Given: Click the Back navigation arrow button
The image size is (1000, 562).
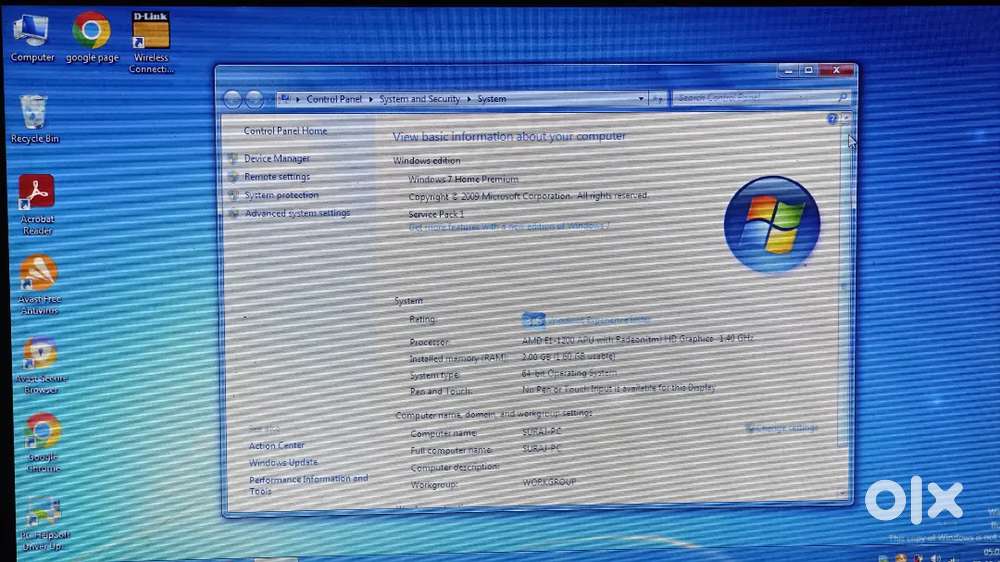Looking at the screenshot, I should tap(232, 99).
